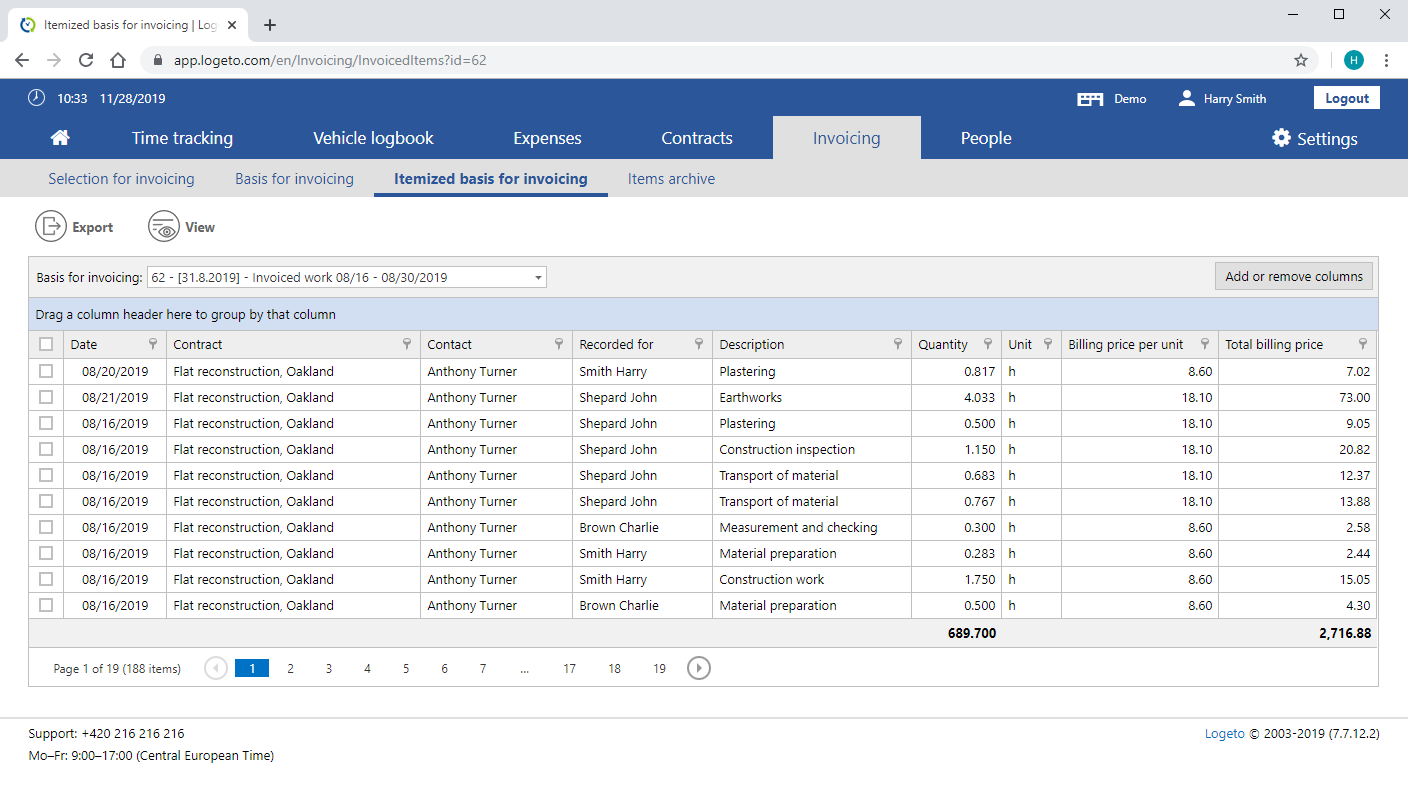This screenshot has width=1408, height=797.
Task: Sort by the Date column header
Action: [x=83, y=344]
